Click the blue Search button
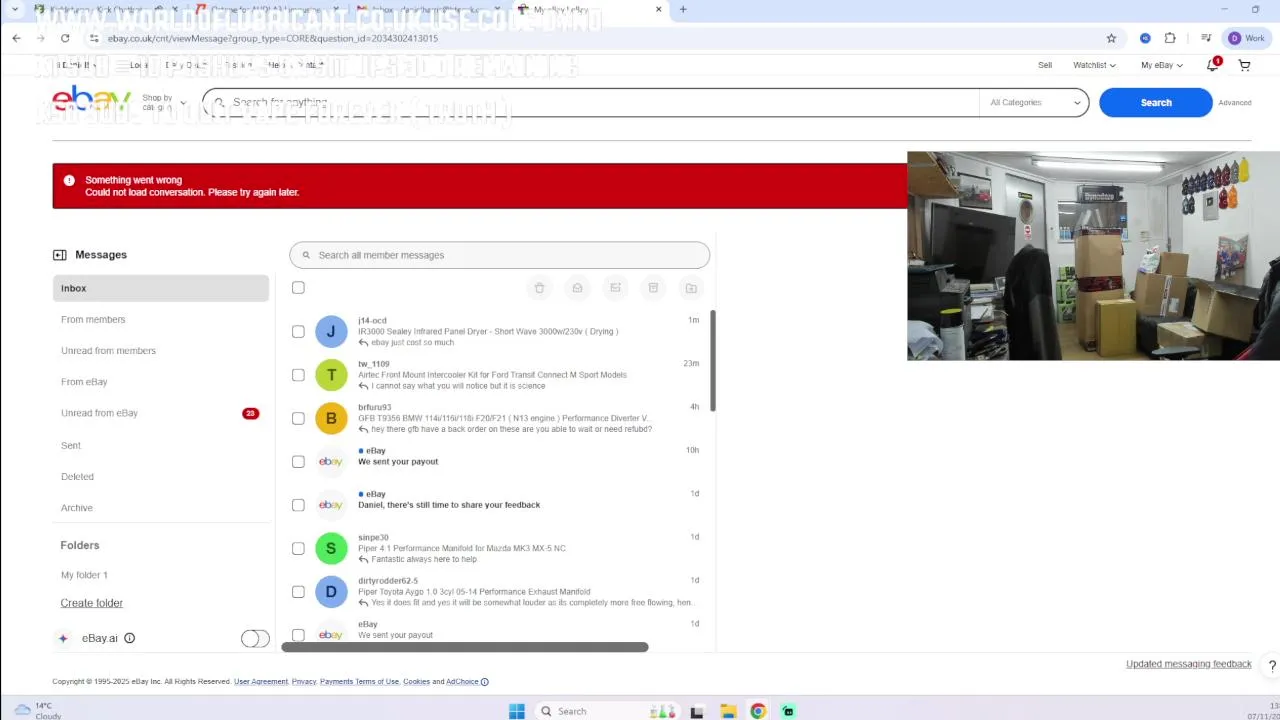Viewport: 1280px width, 720px height. [x=1156, y=102]
